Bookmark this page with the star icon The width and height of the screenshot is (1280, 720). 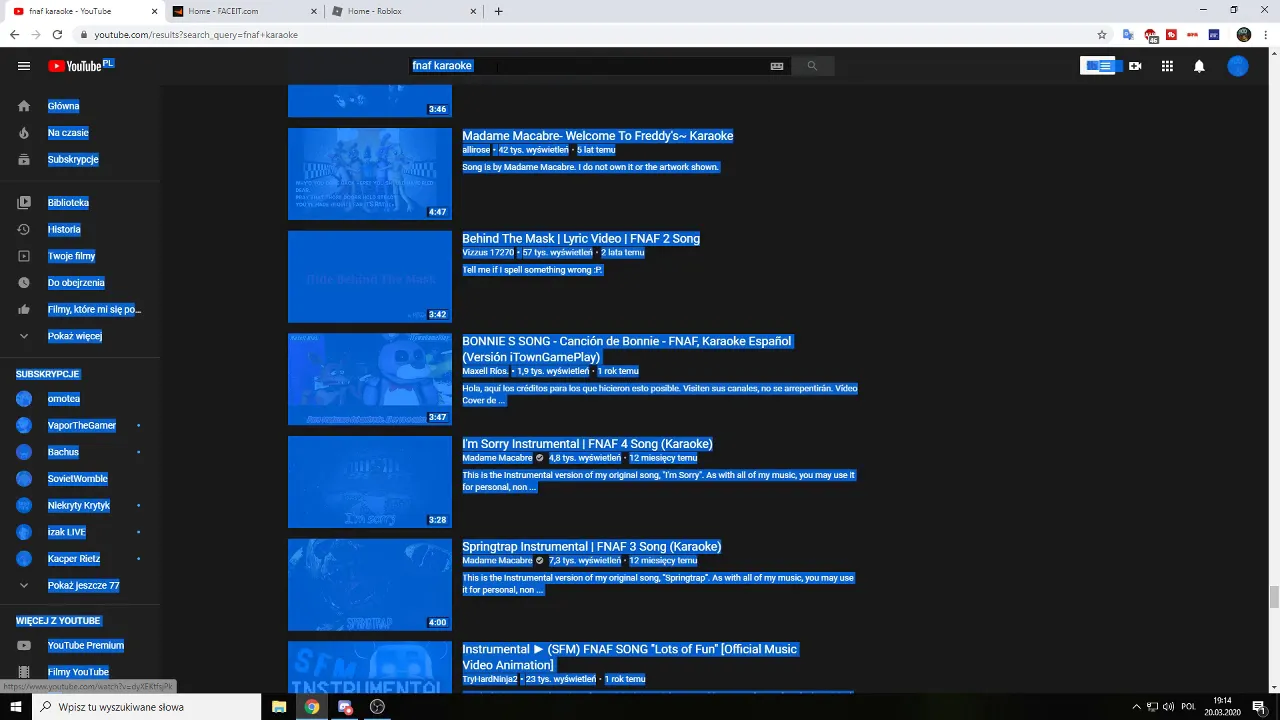point(1102,34)
